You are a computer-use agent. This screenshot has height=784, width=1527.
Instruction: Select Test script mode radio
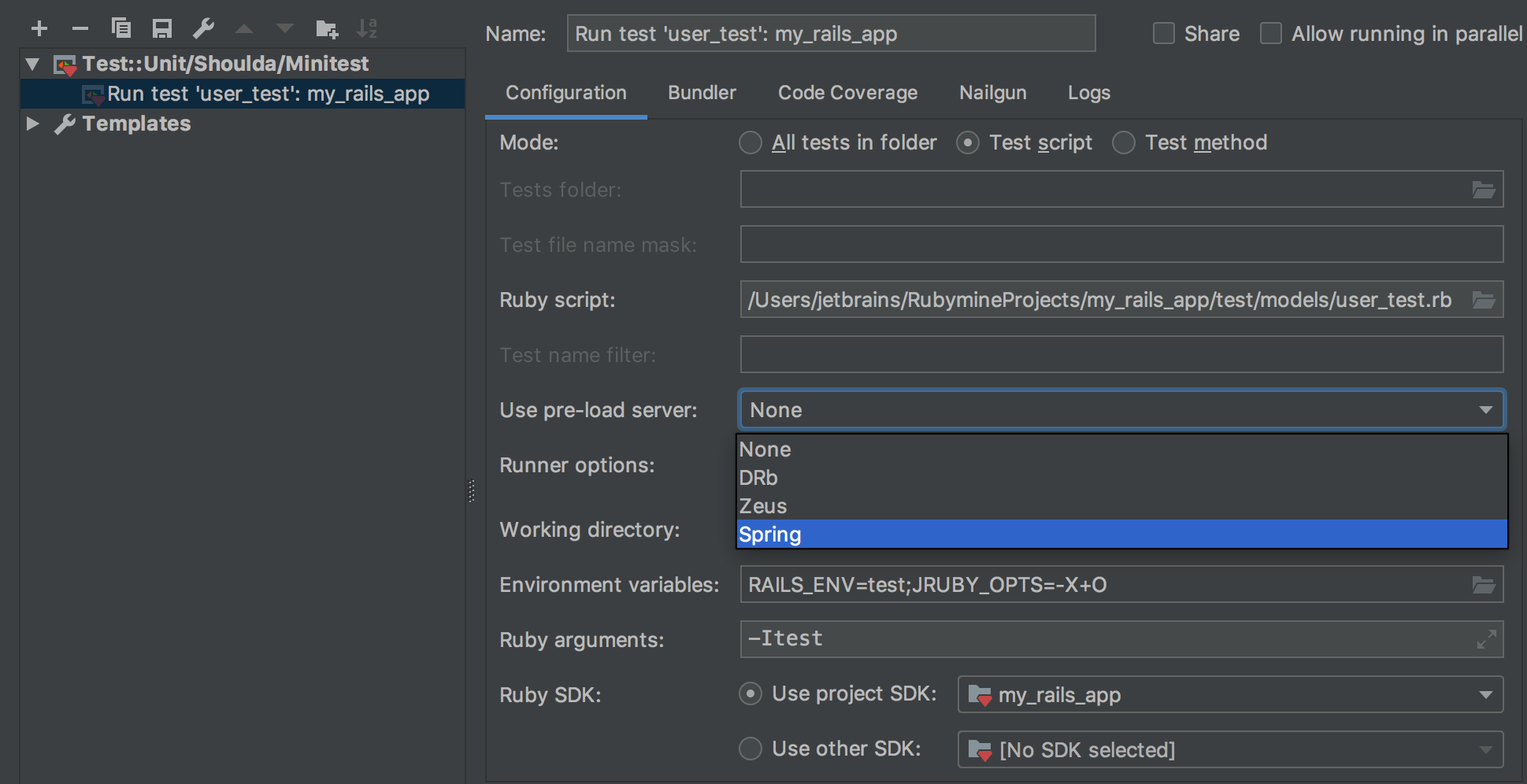968,142
